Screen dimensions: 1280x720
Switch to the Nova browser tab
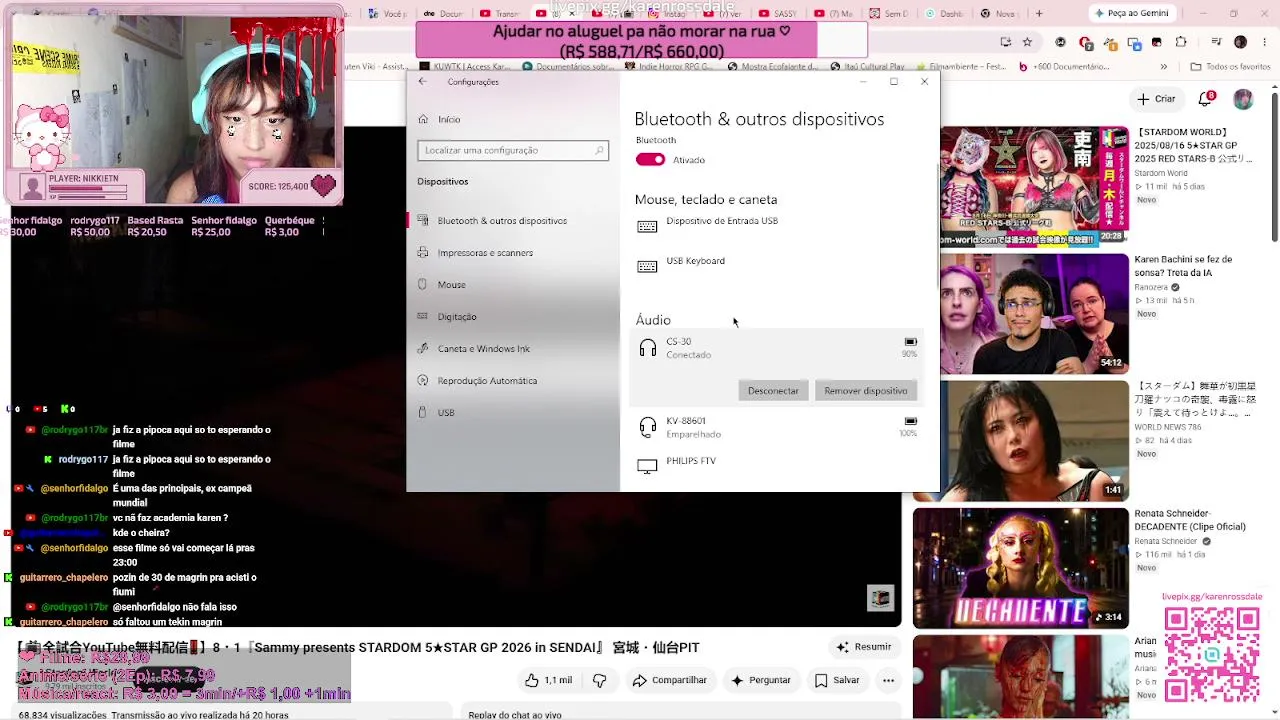997,14
